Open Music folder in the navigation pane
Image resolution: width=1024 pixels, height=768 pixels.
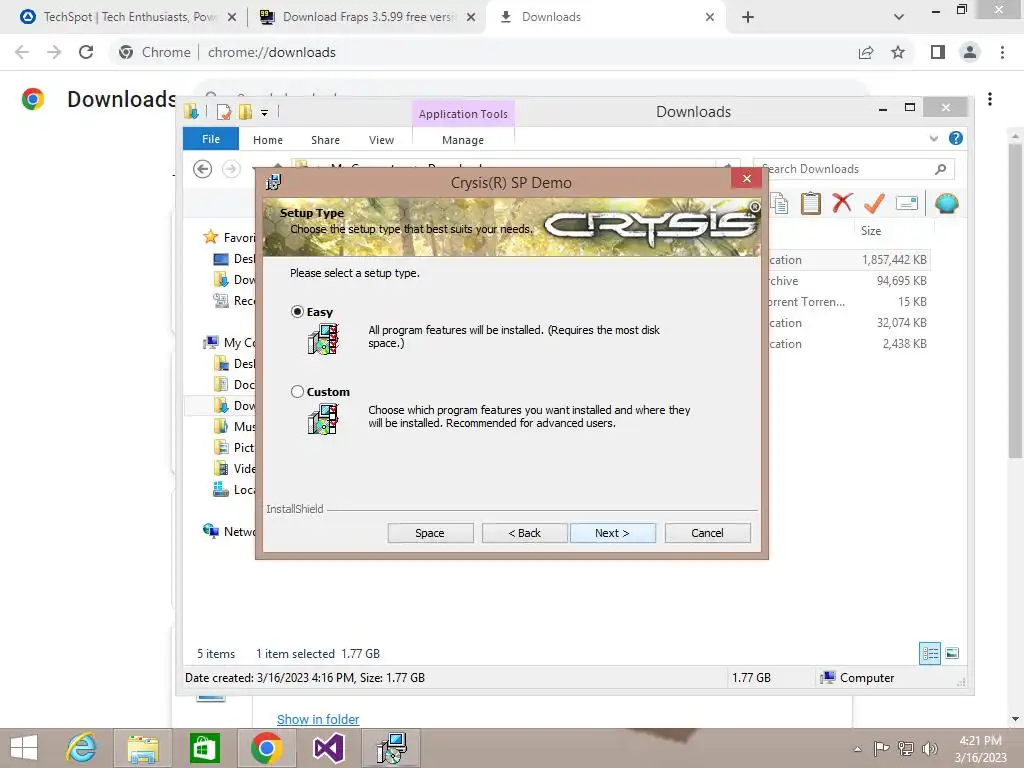(234, 426)
